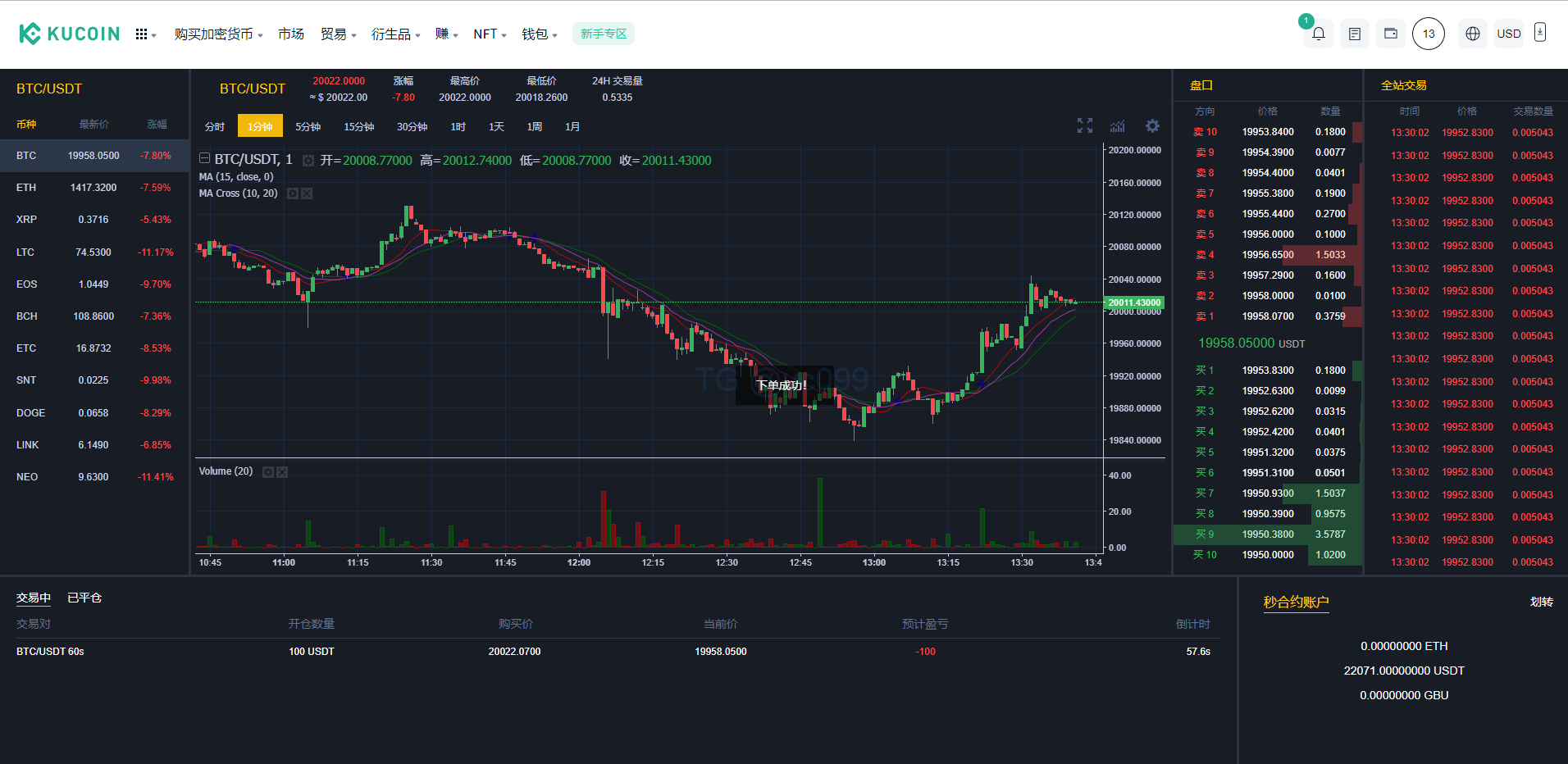This screenshot has width=1568, height=764.
Task: Click the 新手专区 button
Action: (604, 34)
